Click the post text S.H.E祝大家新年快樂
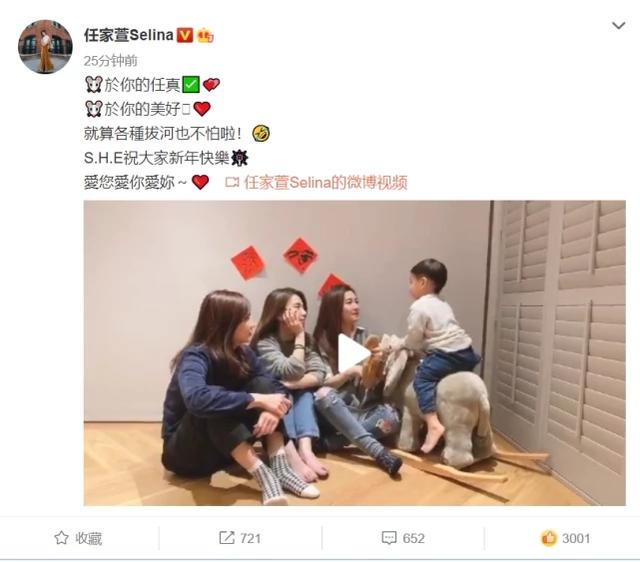This screenshot has width=640, height=562. tap(156, 158)
